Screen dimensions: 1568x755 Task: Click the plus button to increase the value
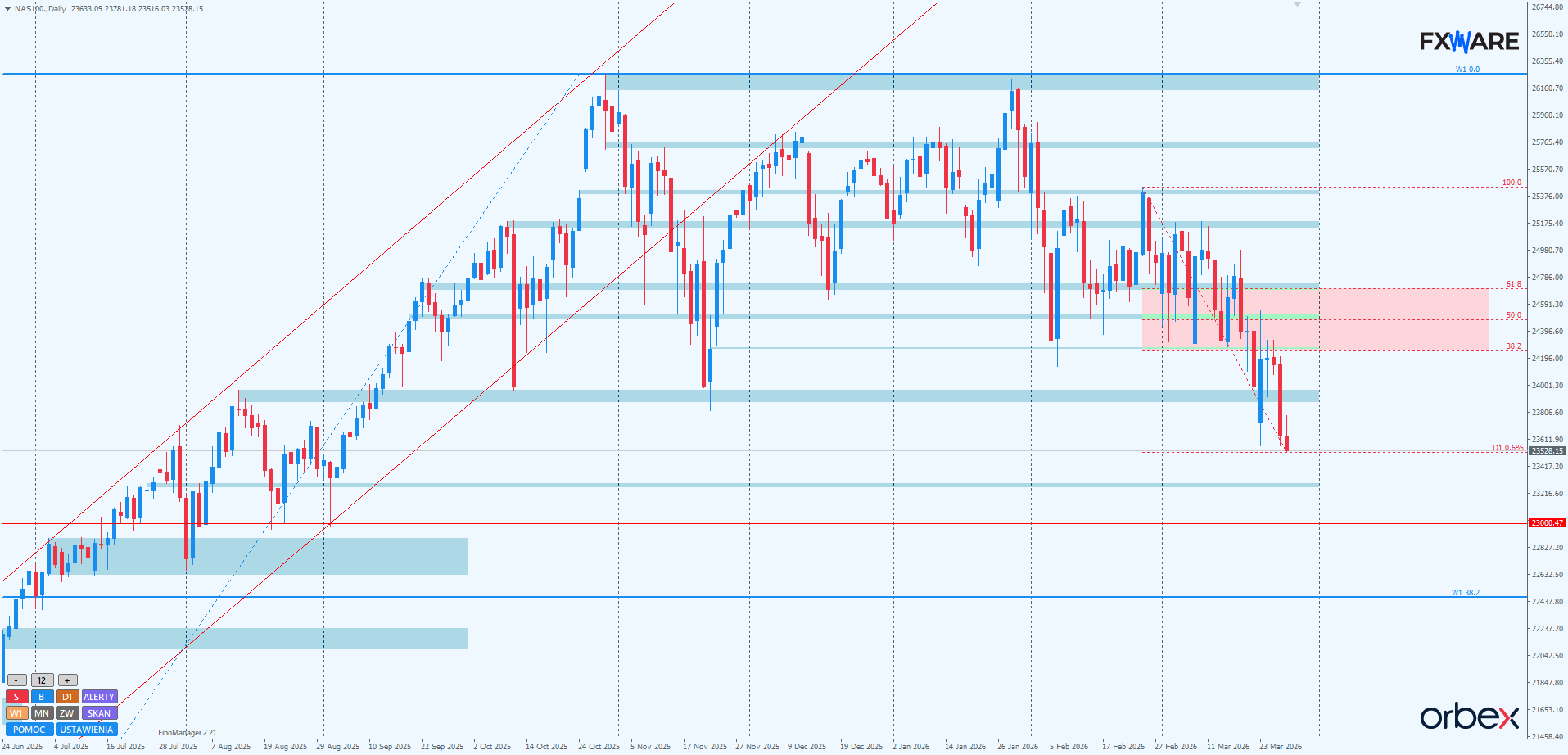tap(67, 680)
